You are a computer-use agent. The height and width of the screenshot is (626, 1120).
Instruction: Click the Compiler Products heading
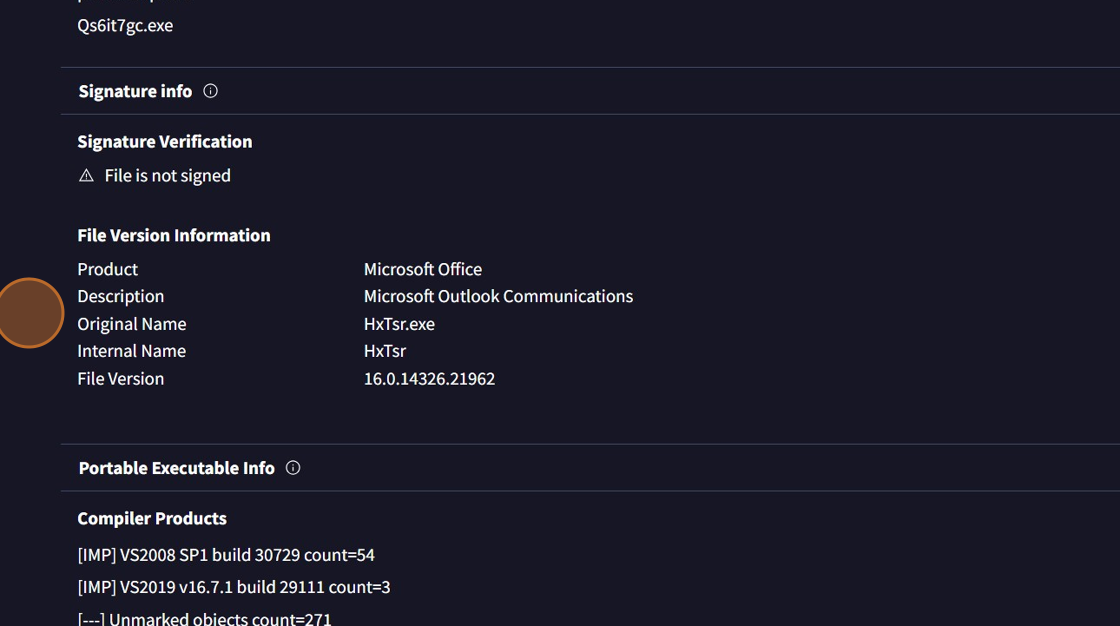coord(152,518)
